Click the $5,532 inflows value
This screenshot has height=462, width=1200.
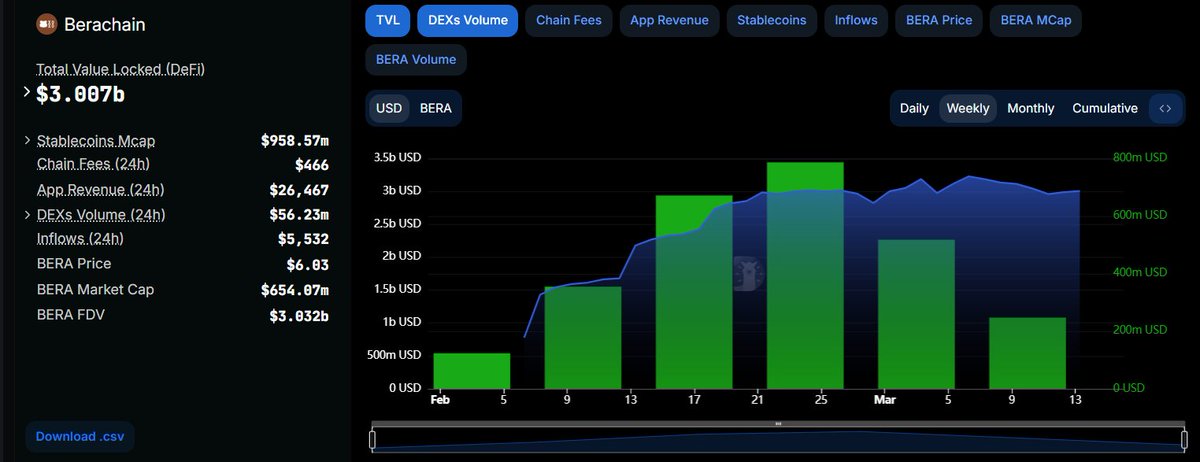point(304,239)
